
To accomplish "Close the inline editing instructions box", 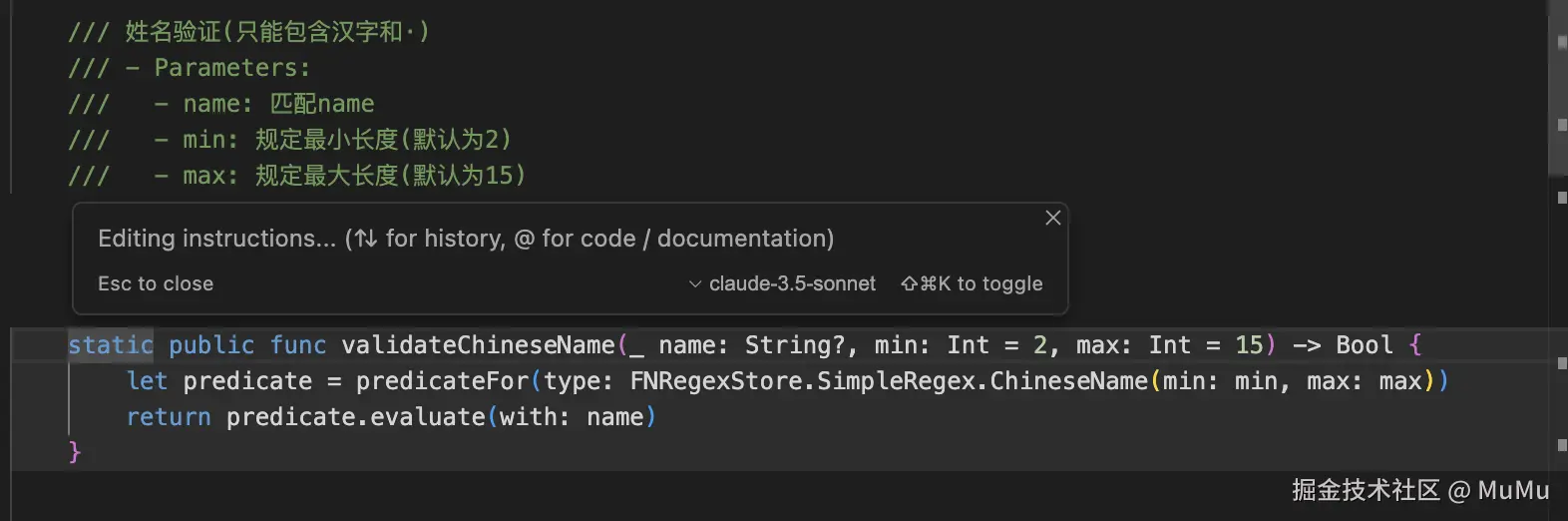I will pos(1052,218).
